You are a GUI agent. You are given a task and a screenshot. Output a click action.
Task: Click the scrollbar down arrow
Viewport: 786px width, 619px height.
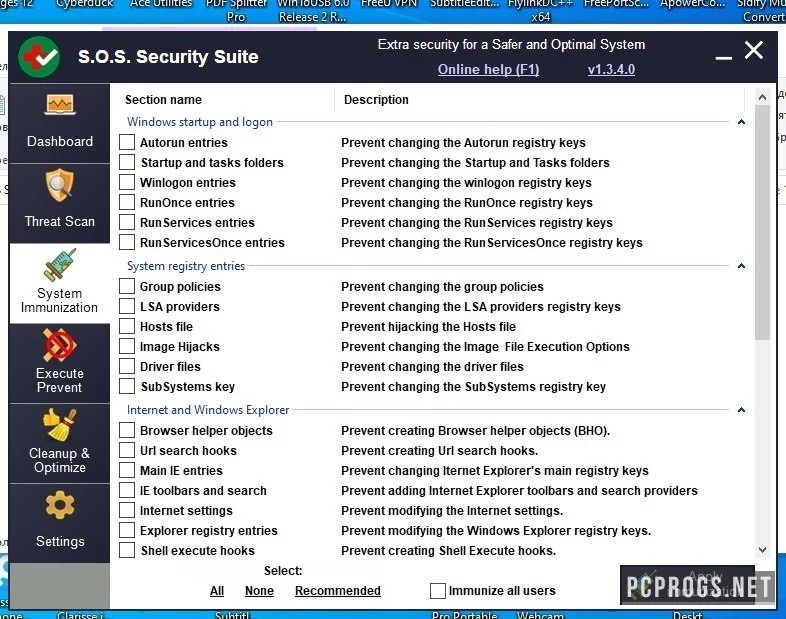[762, 550]
